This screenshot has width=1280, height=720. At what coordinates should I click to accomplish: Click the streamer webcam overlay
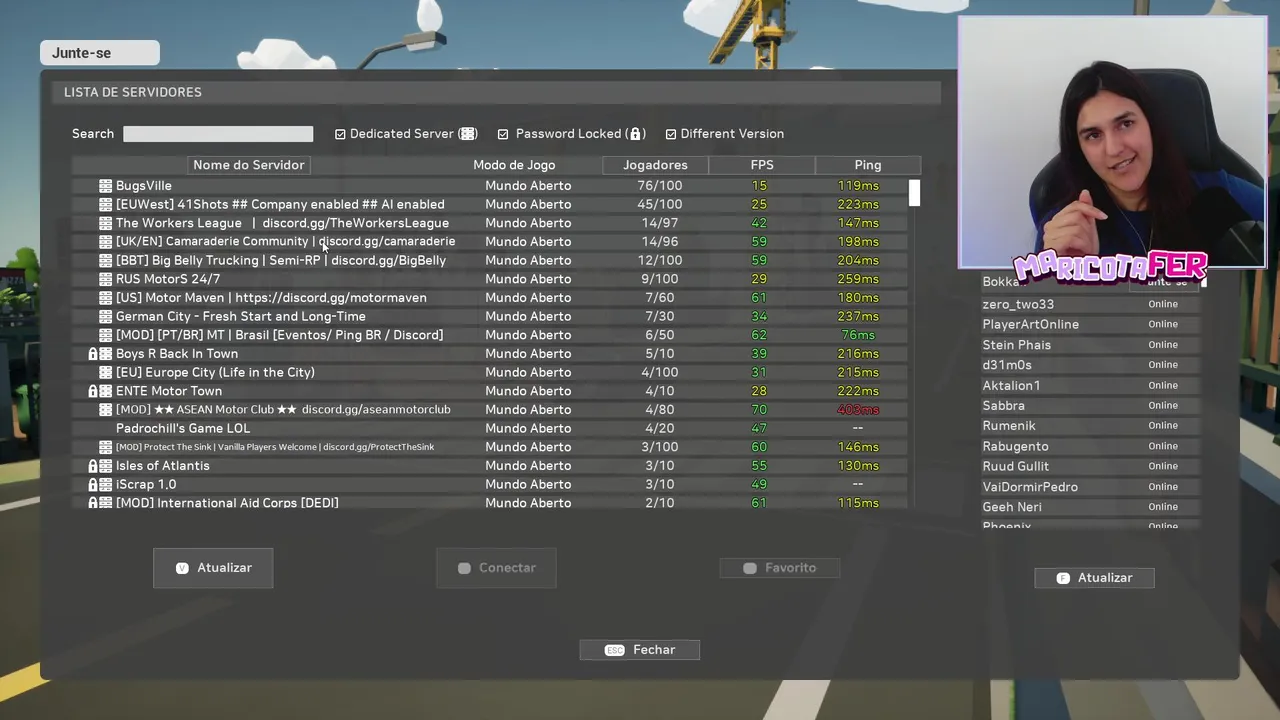click(1112, 142)
